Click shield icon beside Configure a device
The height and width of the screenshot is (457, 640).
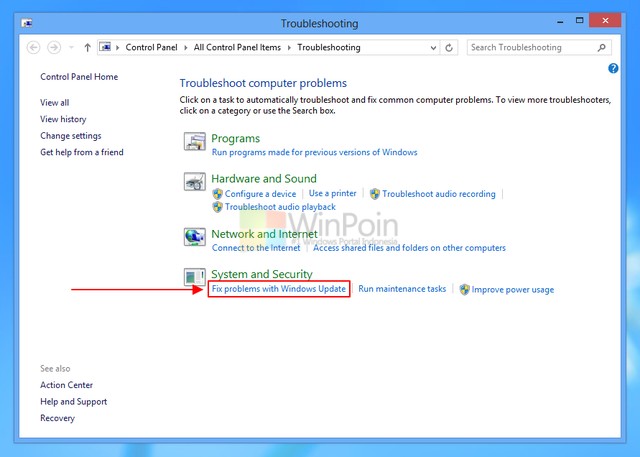point(218,194)
